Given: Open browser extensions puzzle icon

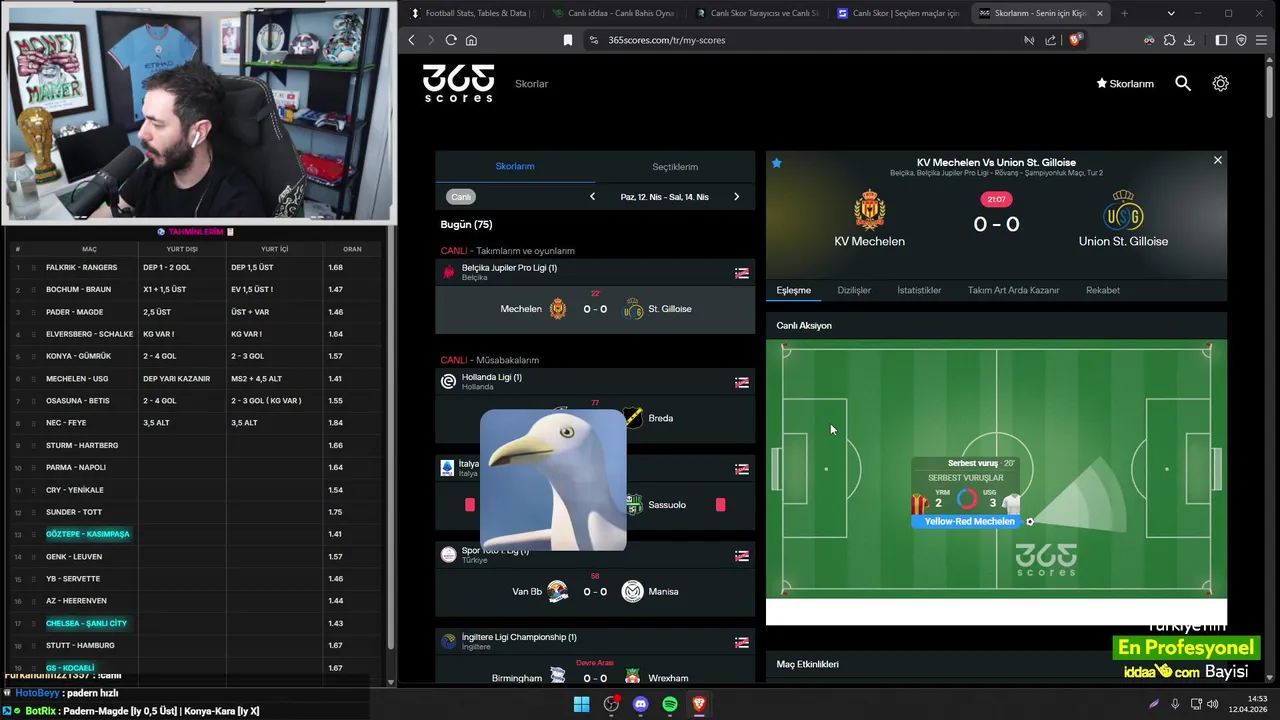Looking at the screenshot, I should click(1169, 40).
